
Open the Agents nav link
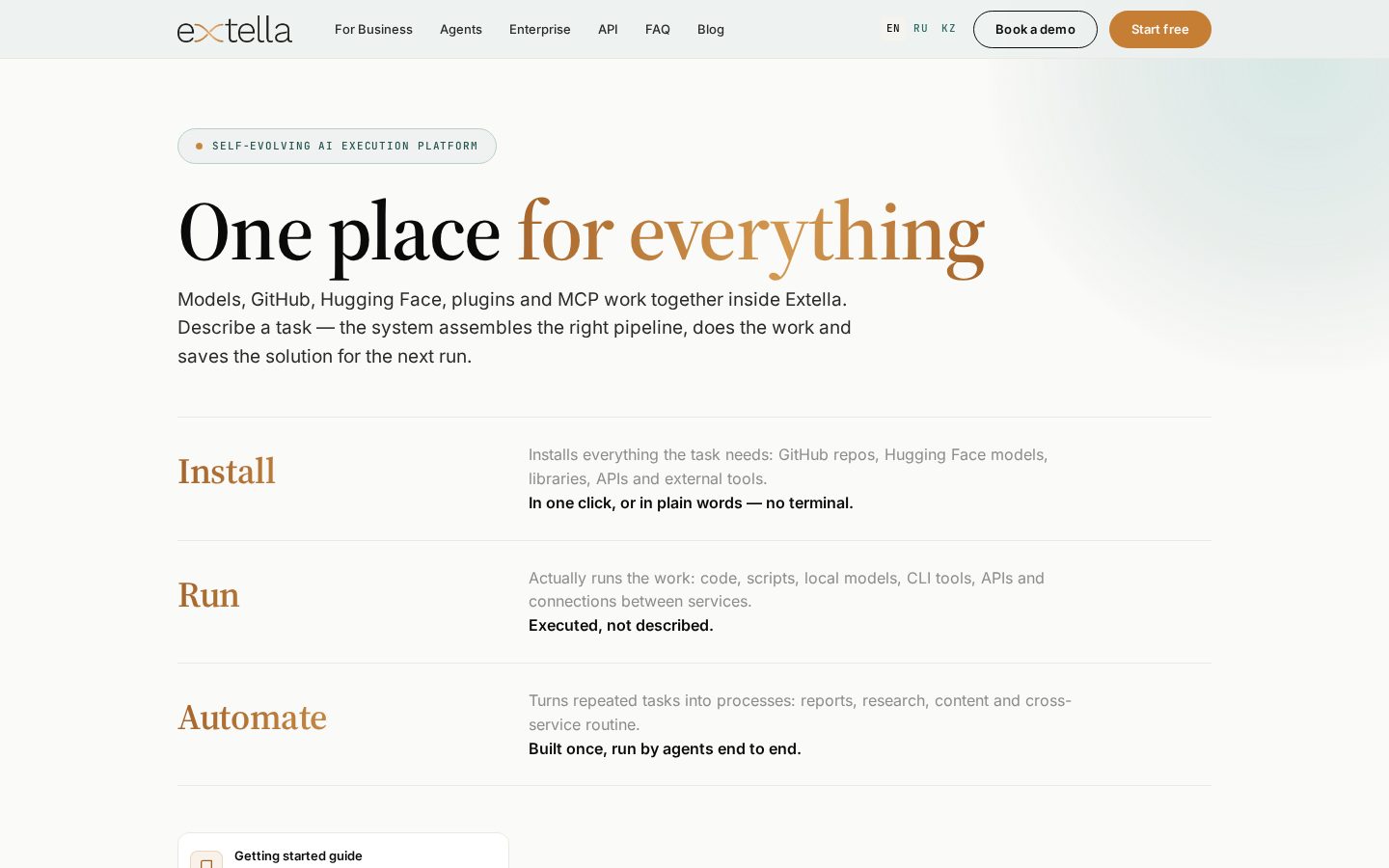point(461,29)
